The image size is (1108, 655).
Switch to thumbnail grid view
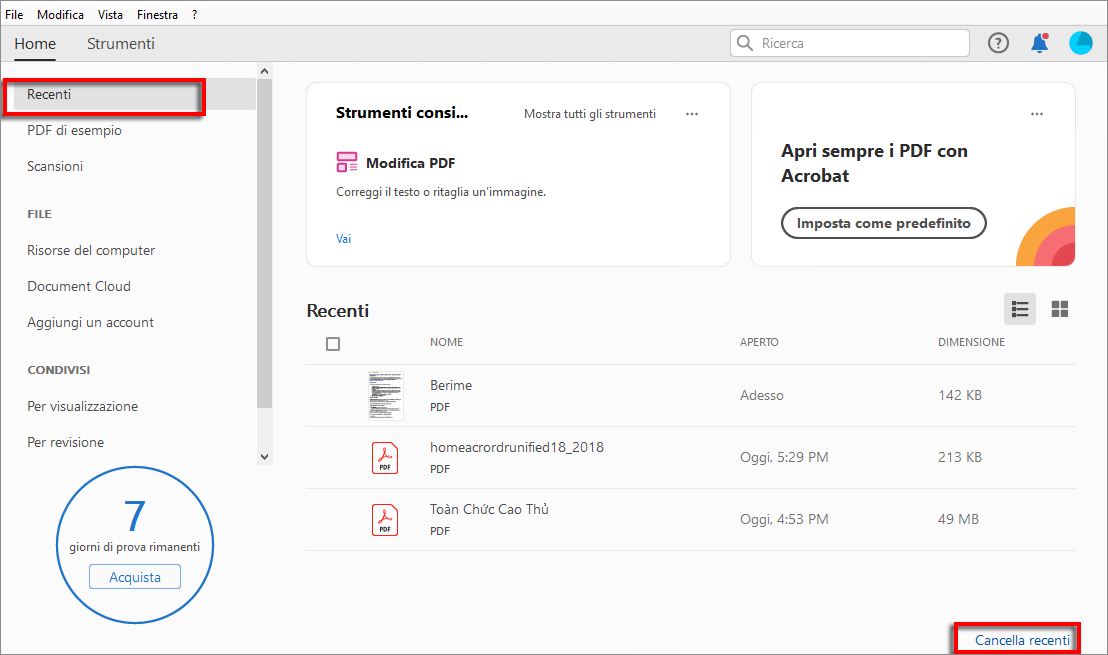click(1060, 309)
